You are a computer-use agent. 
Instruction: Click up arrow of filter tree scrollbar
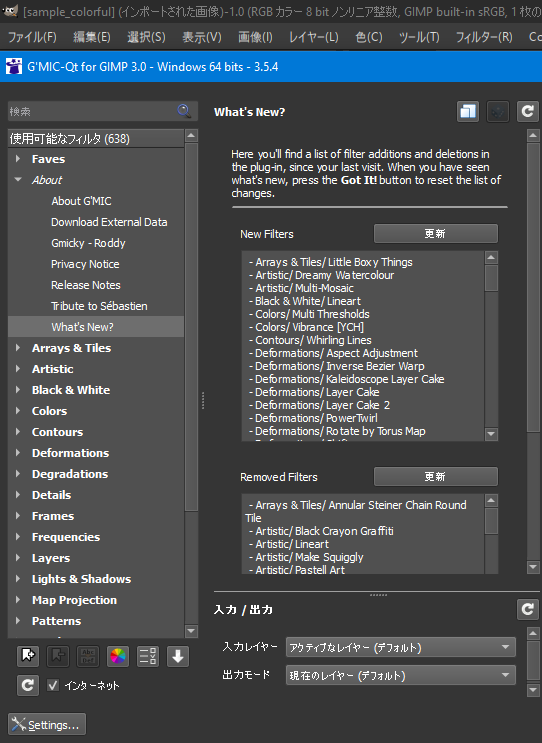[x=191, y=136]
